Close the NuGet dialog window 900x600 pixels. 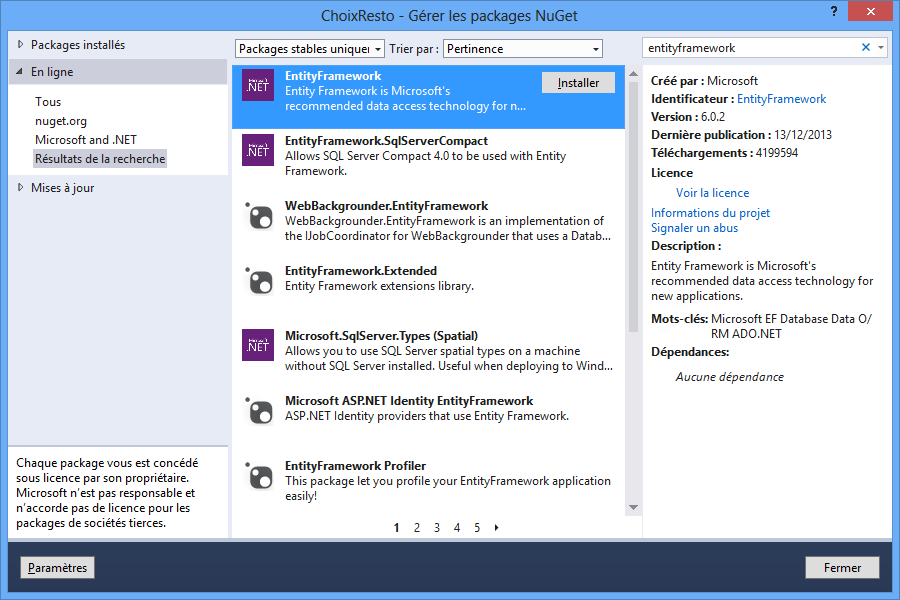870,11
